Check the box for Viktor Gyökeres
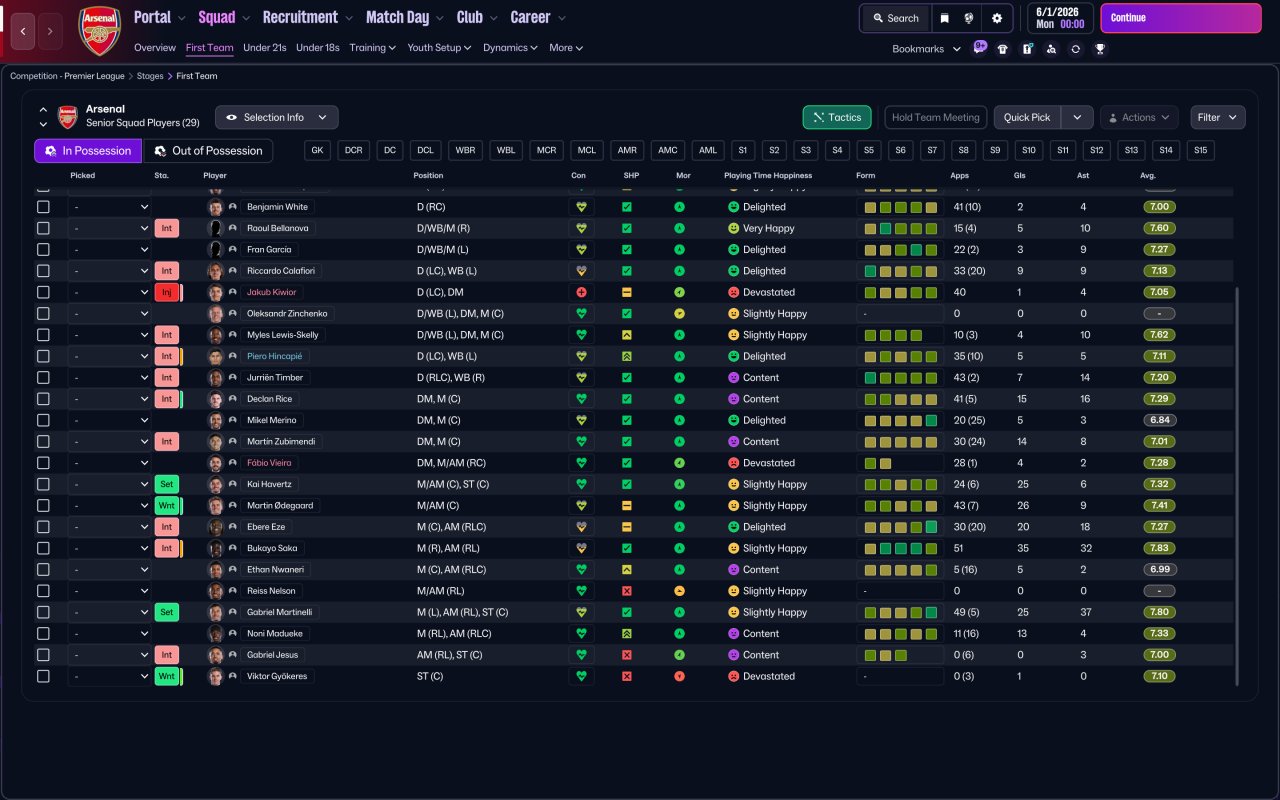Viewport: 1280px width, 800px height. click(43, 676)
